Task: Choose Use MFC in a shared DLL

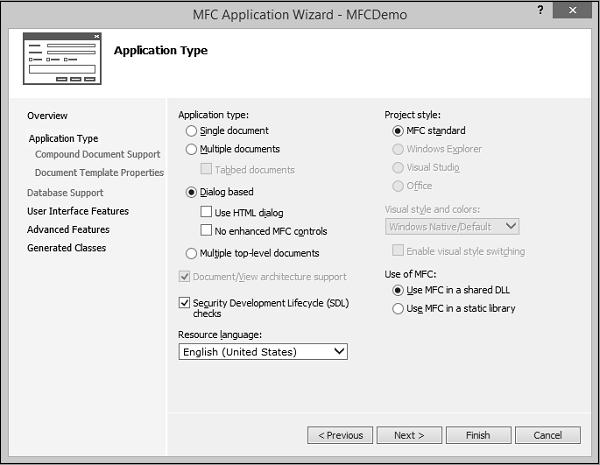Action: (x=398, y=290)
